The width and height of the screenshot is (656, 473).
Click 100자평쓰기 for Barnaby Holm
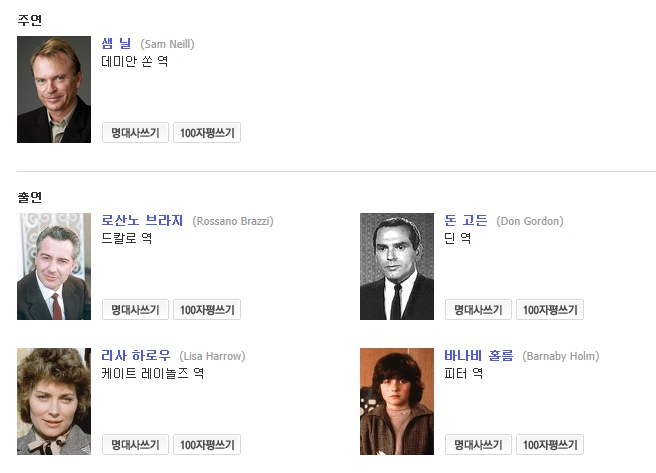pyautogui.click(x=550, y=445)
